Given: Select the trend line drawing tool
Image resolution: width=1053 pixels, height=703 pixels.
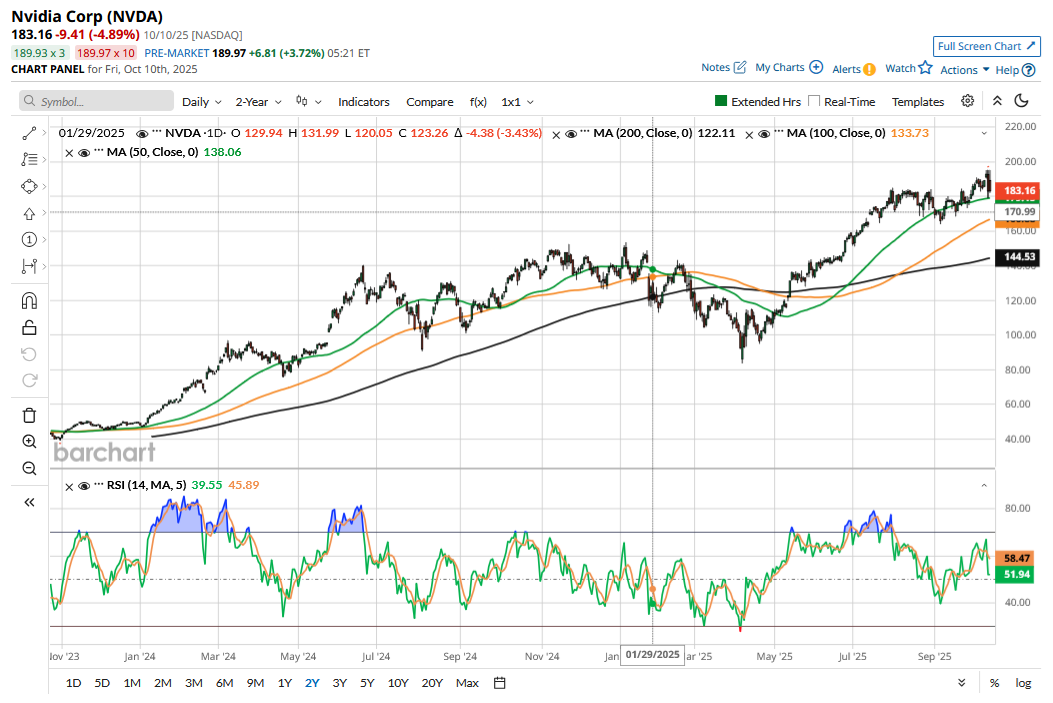Looking at the screenshot, I should pyautogui.click(x=29, y=132).
